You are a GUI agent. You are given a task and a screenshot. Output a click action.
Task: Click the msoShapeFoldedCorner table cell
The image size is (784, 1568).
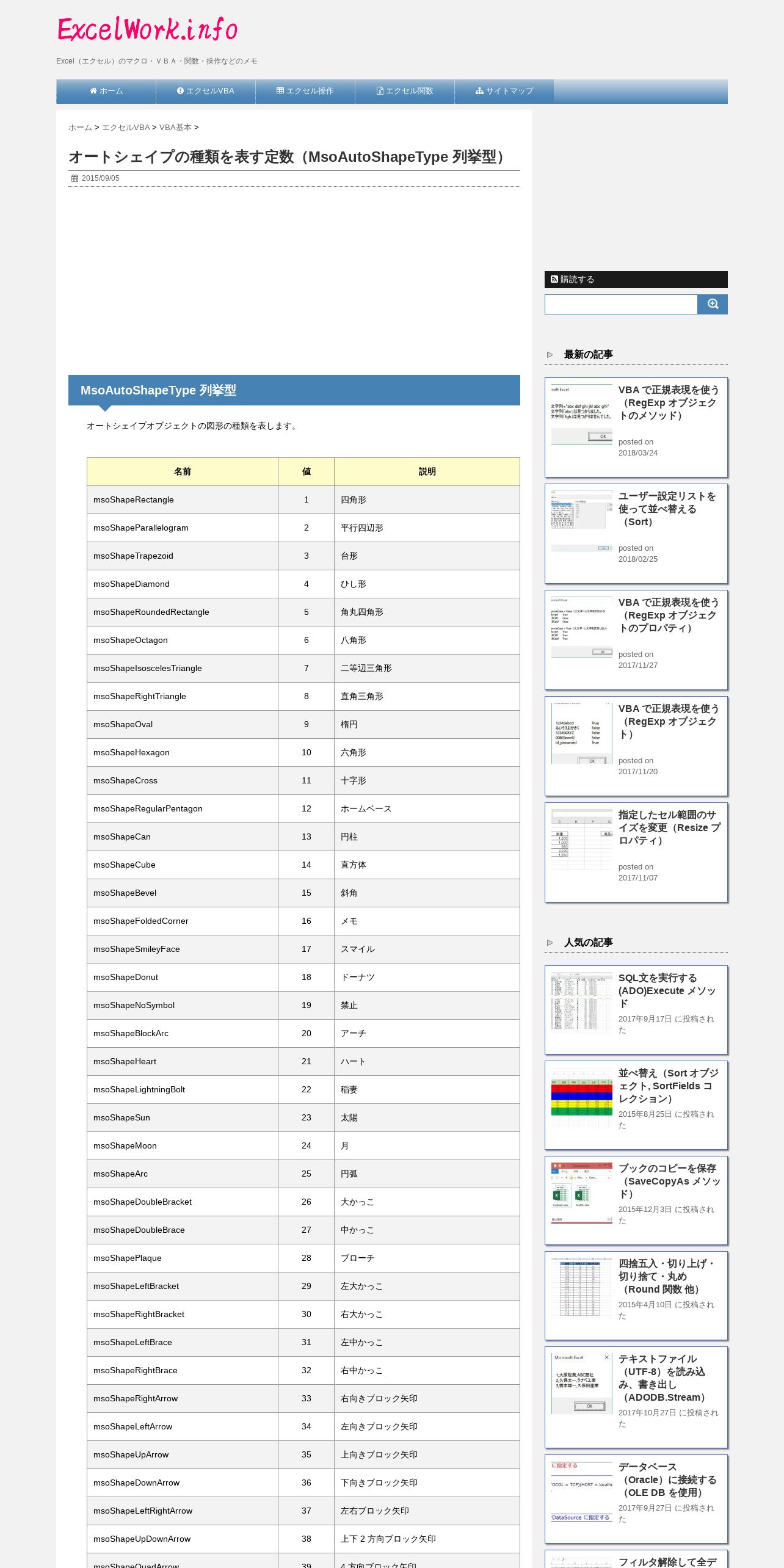(183, 921)
